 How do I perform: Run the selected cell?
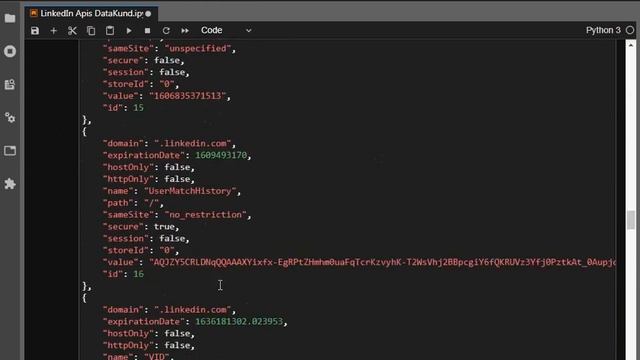pos(129,31)
